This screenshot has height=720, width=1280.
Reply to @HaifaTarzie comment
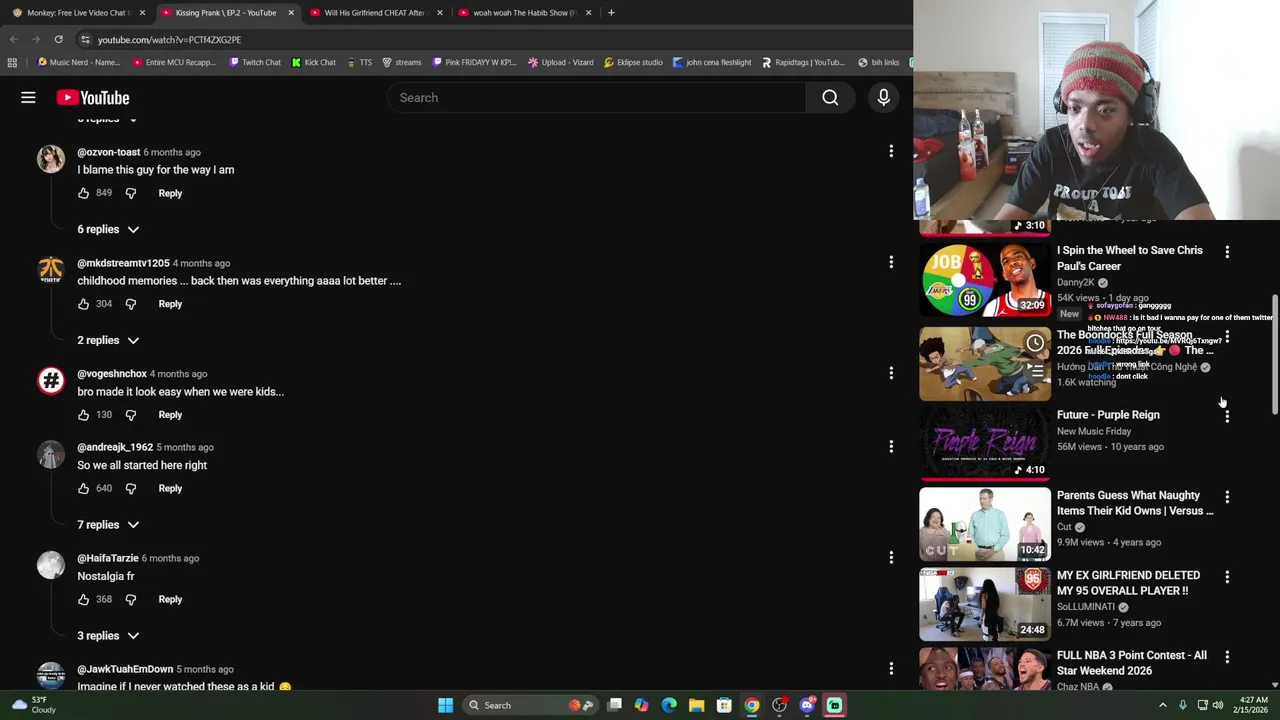click(170, 599)
